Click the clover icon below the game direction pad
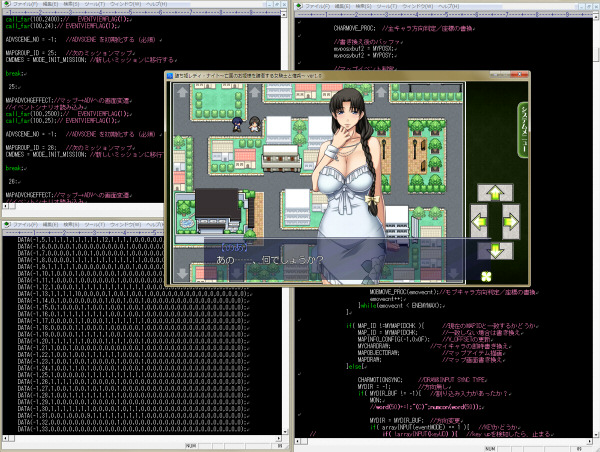Image resolution: width=600 pixels, height=452 pixels. point(486,276)
